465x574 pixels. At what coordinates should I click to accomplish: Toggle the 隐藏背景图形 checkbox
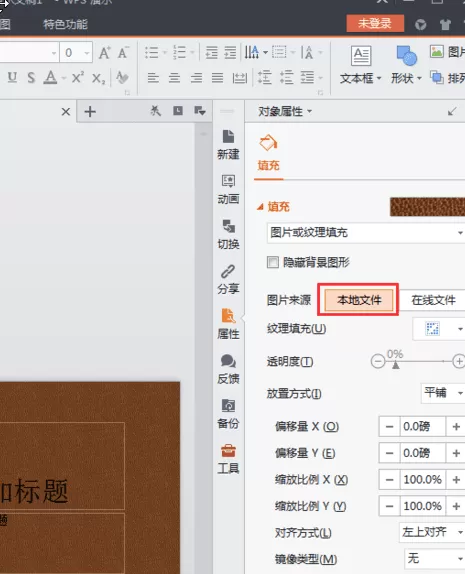[x=273, y=262]
